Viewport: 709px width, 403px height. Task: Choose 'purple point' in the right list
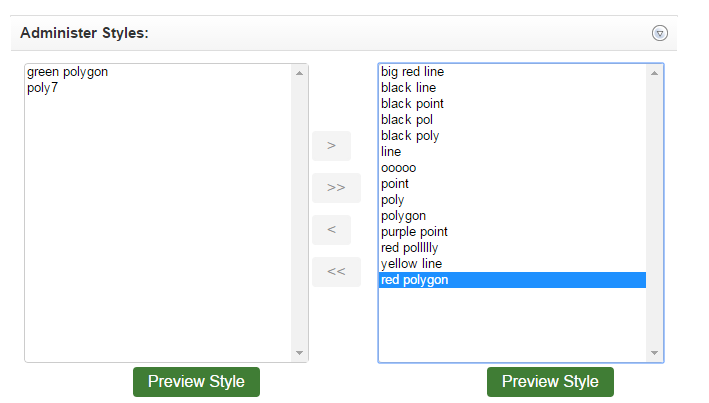point(414,232)
